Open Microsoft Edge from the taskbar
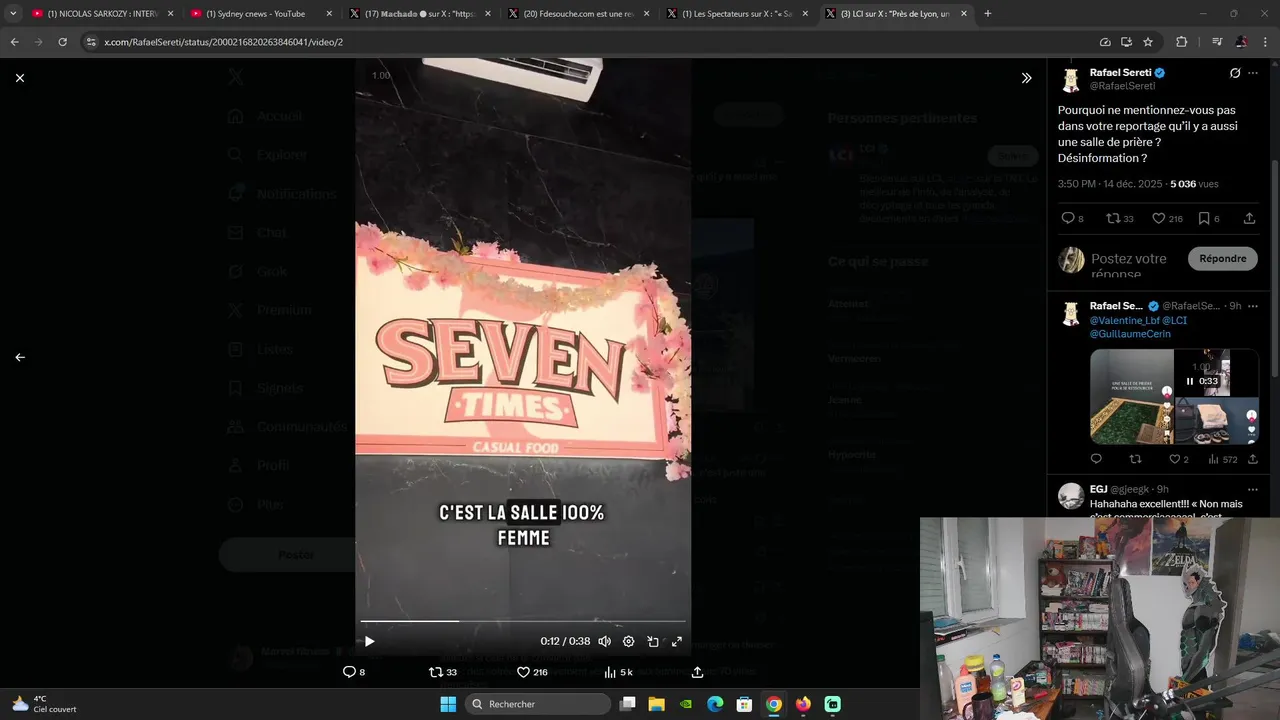The height and width of the screenshot is (720, 1280). tap(715, 704)
